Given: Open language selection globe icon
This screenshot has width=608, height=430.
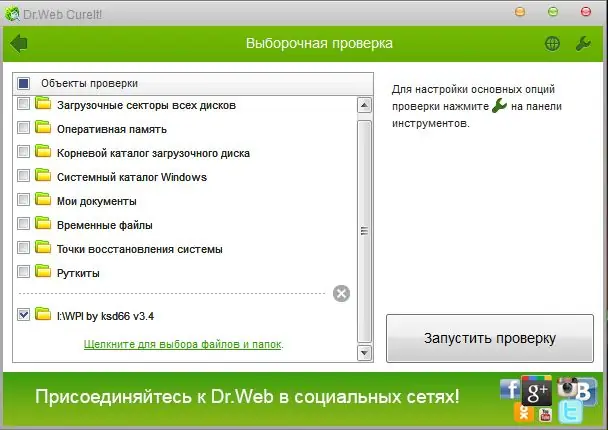Looking at the screenshot, I should [x=552, y=43].
